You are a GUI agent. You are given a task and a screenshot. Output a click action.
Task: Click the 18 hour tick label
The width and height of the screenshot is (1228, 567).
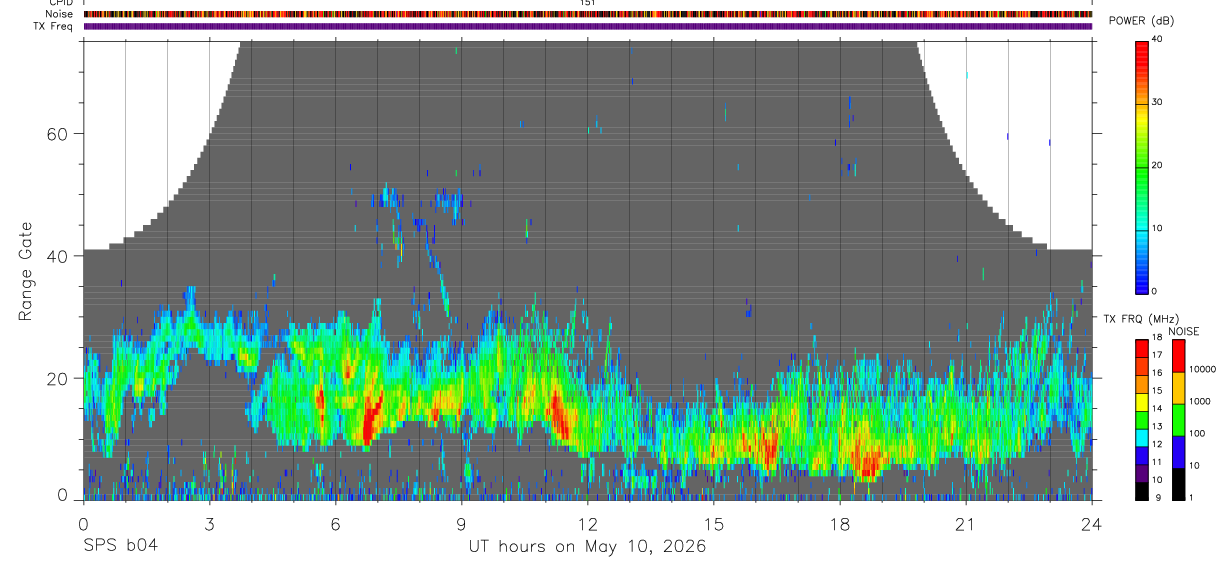pos(840,524)
